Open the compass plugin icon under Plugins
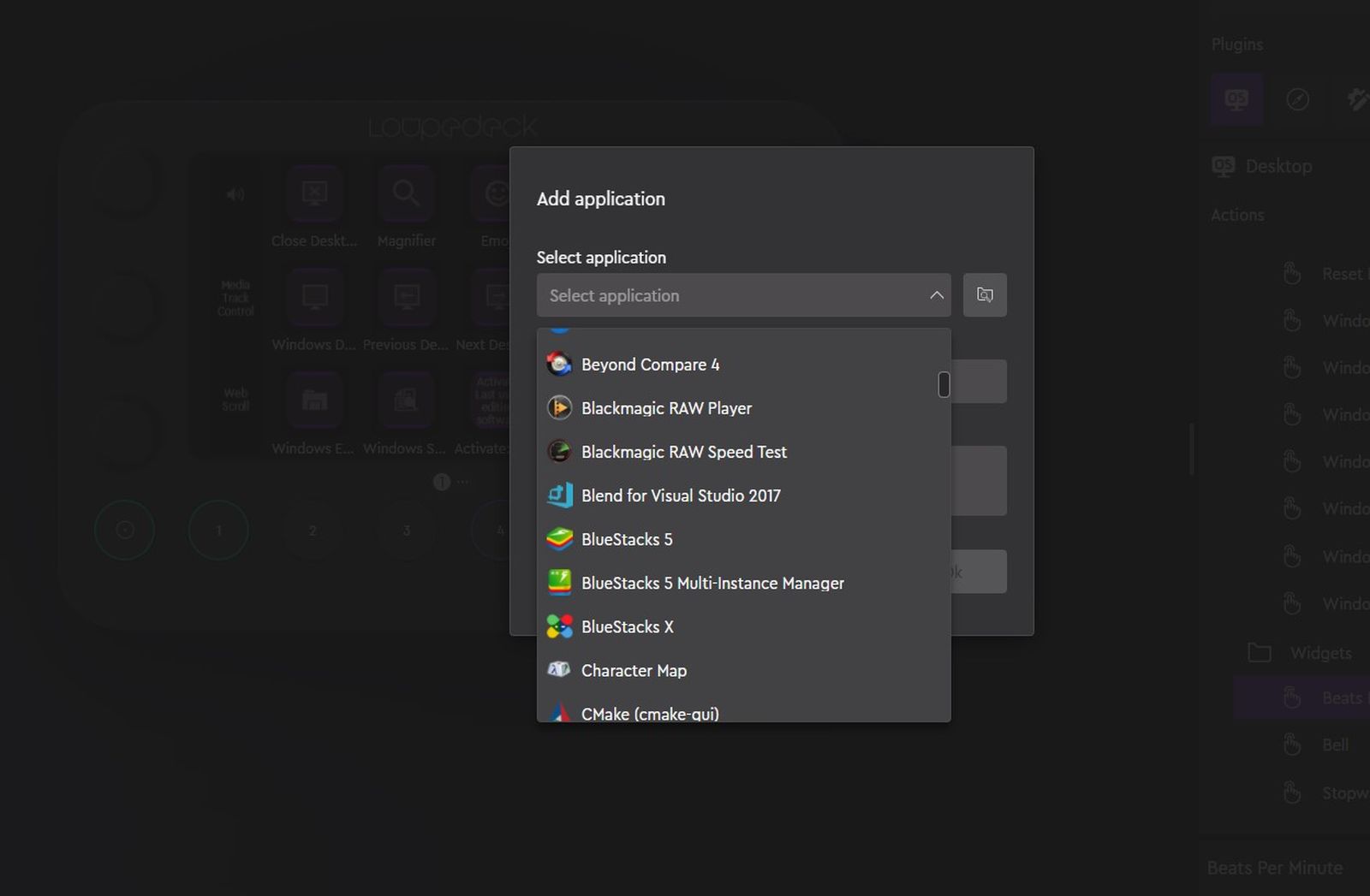The height and width of the screenshot is (896, 1370). tap(1298, 100)
